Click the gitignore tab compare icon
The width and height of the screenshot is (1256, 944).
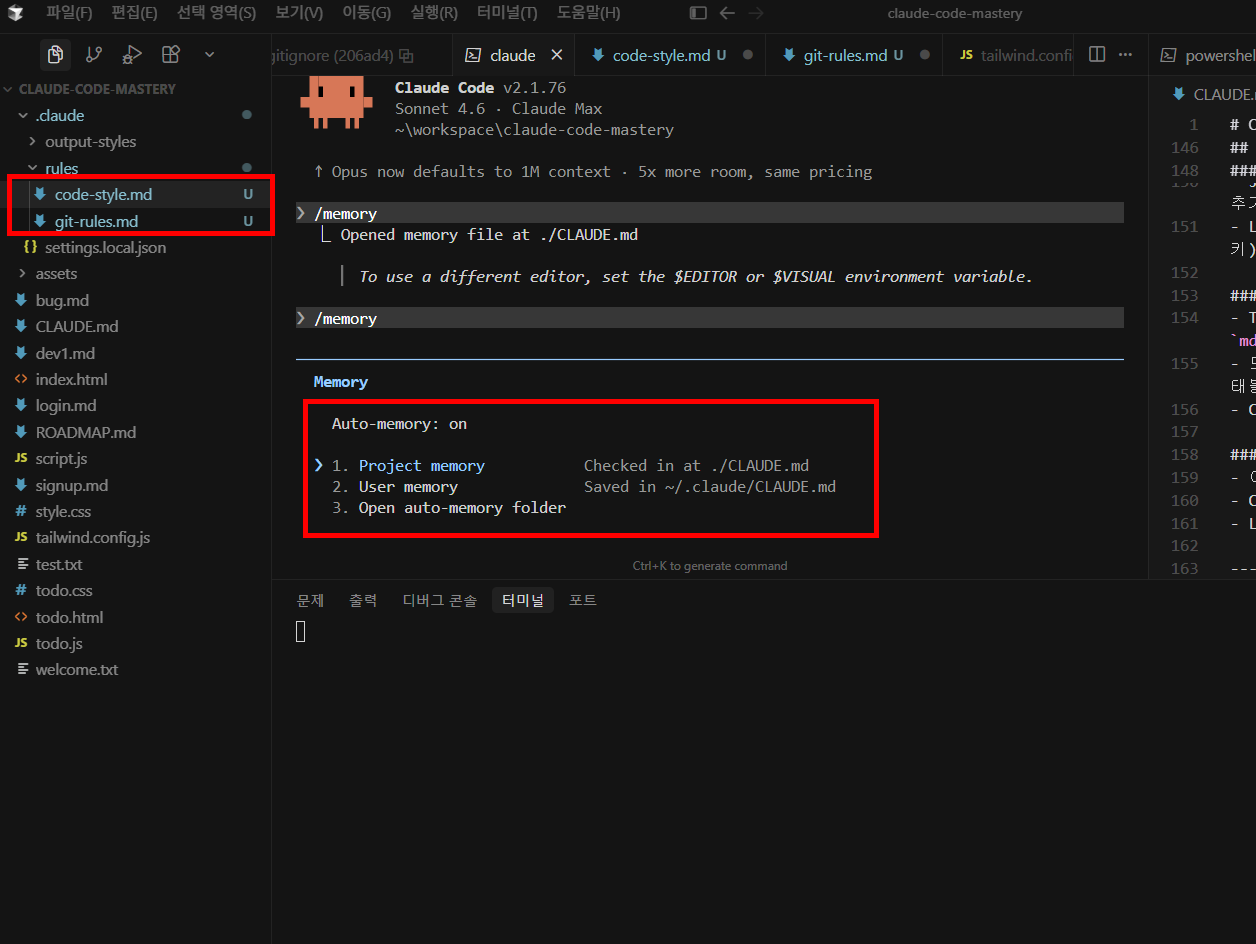406,56
